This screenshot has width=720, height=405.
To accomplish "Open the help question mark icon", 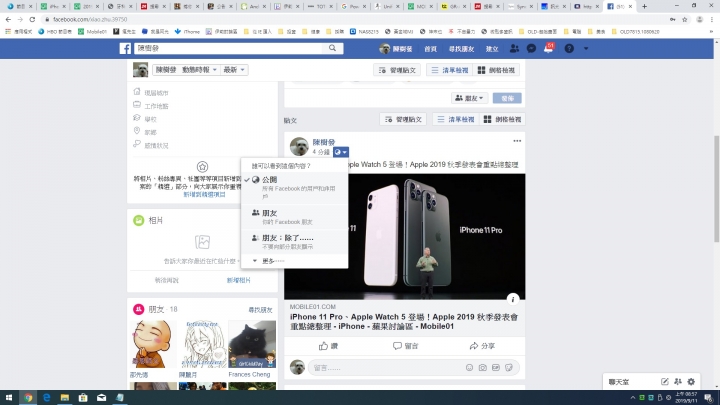I will click(569, 49).
